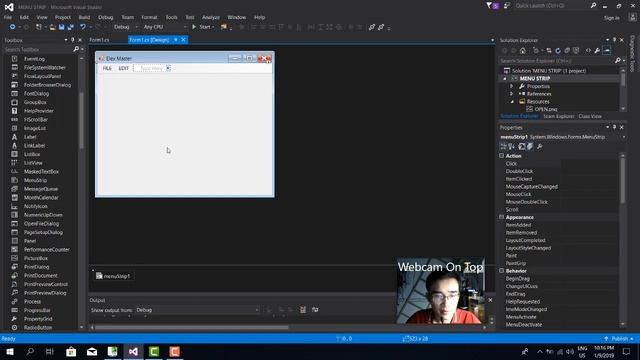Click the Events lightning icon in Properties panel
Image resolution: width=640 pixels, height=360 pixels.
coord(530,146)
